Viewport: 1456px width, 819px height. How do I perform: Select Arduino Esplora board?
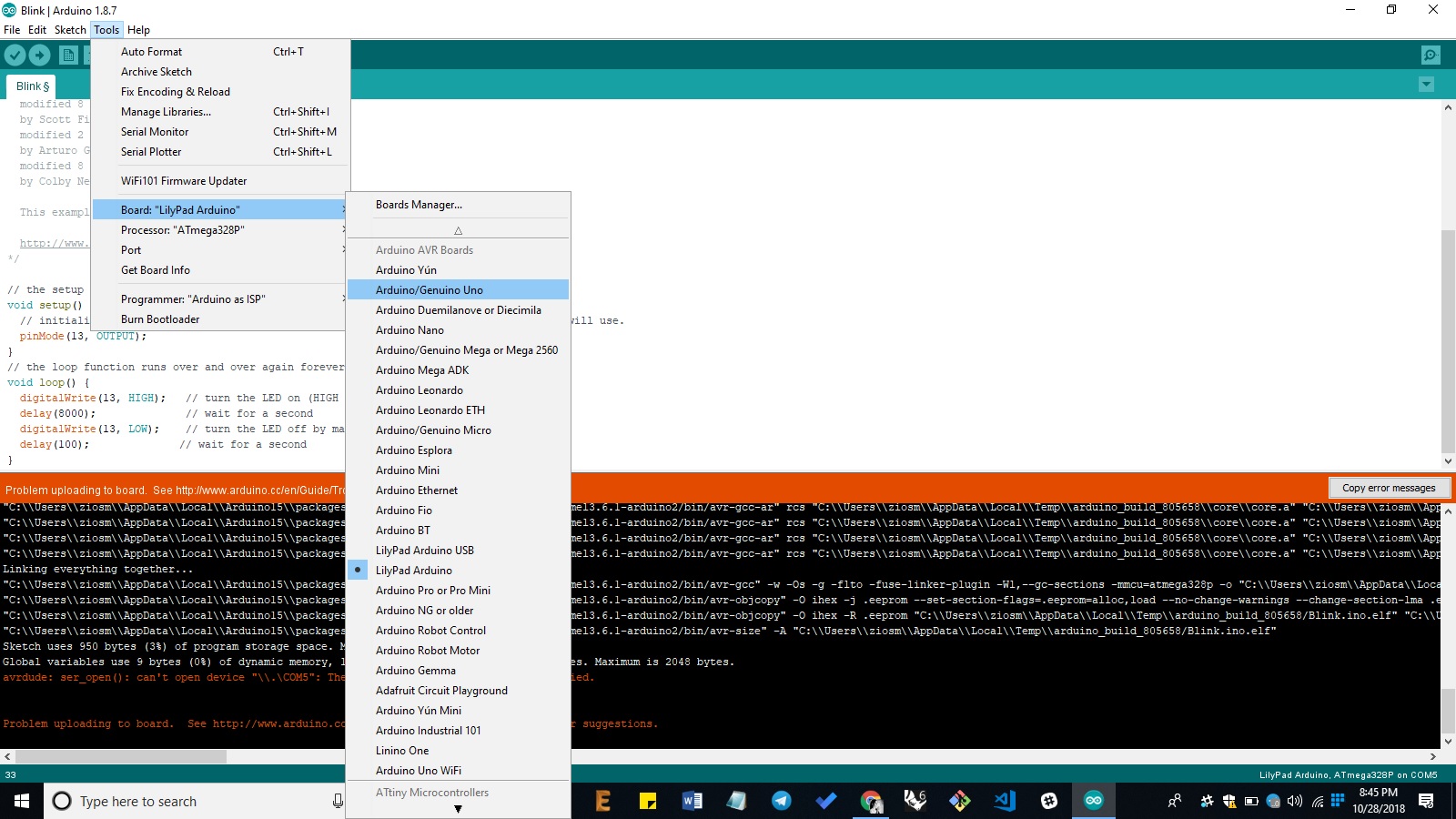click(x=458, y=450)
